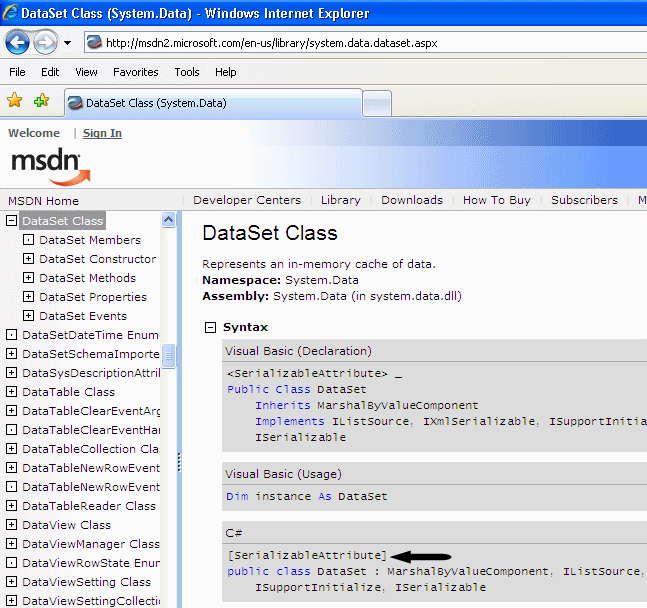The height and width of the screenshot is (608, 647).
Task: Open the Help menu
Action: 226,72
